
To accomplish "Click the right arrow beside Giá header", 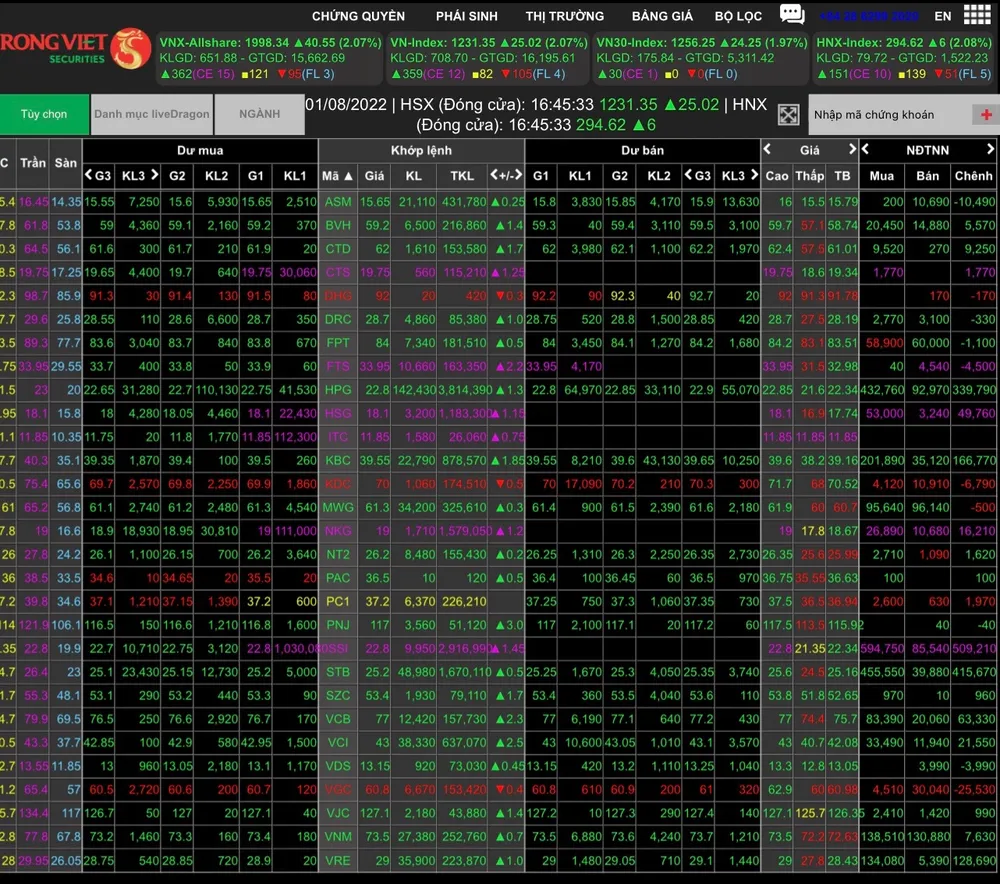I will (x=852, y=150).
